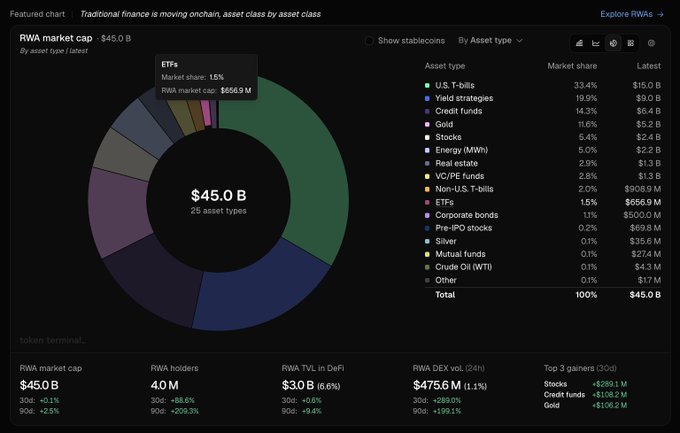Click the Total row label
This screenshot has height=433, width=680.
point(445,295)
